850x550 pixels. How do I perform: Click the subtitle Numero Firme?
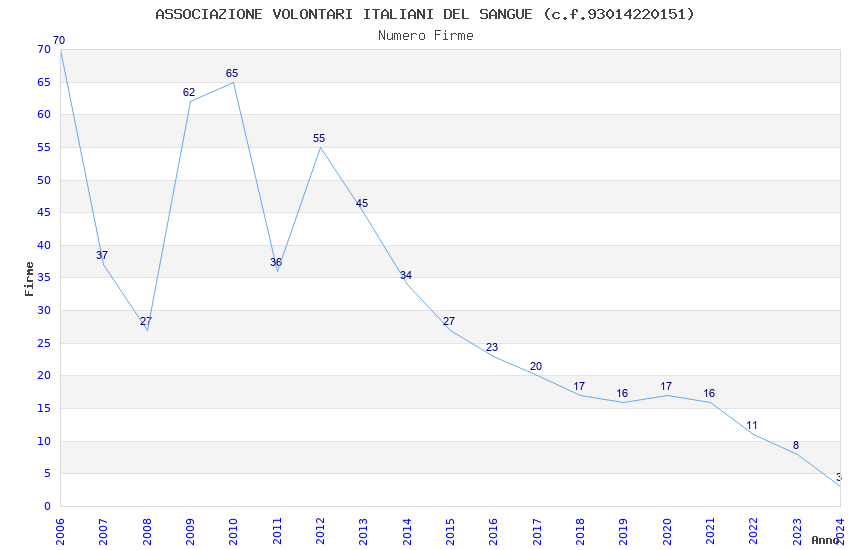(x=426, y=36)
